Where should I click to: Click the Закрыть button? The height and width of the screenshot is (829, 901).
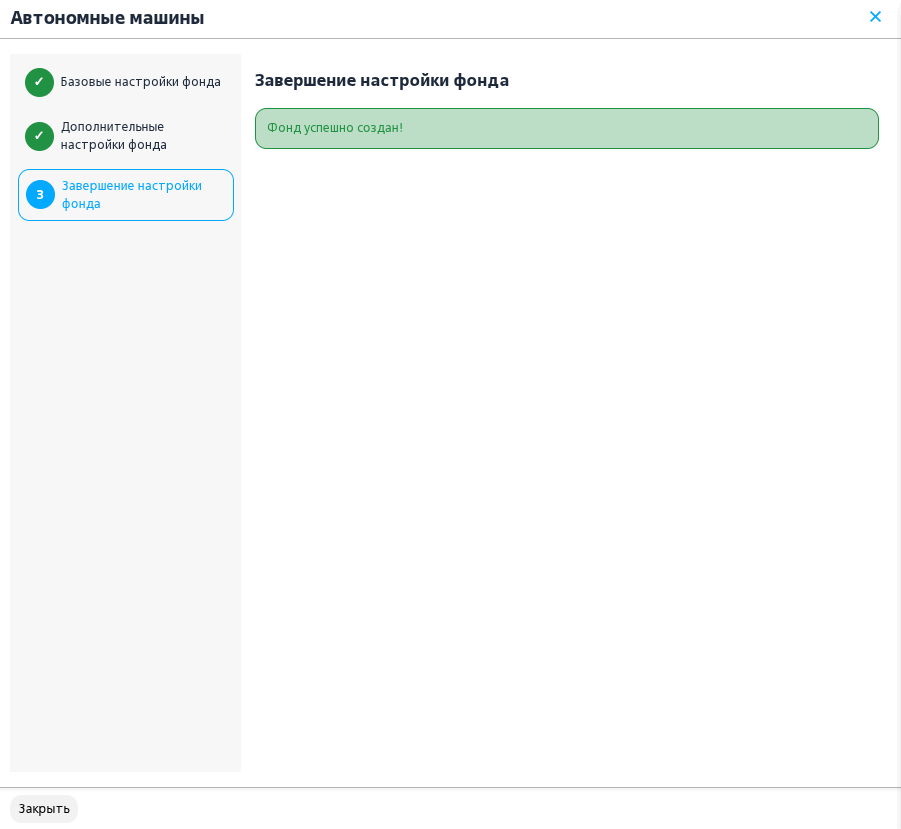click(44, 809)
